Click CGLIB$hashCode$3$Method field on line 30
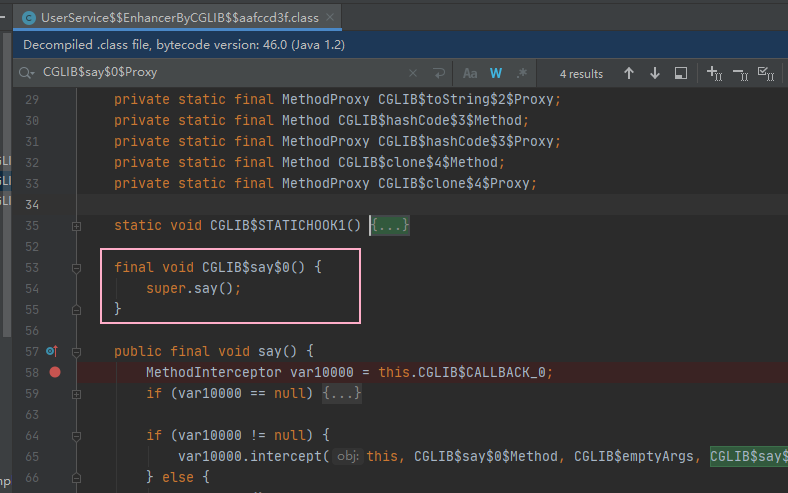The height and width of the screenshot is (493, 788). tap(430, 121)
